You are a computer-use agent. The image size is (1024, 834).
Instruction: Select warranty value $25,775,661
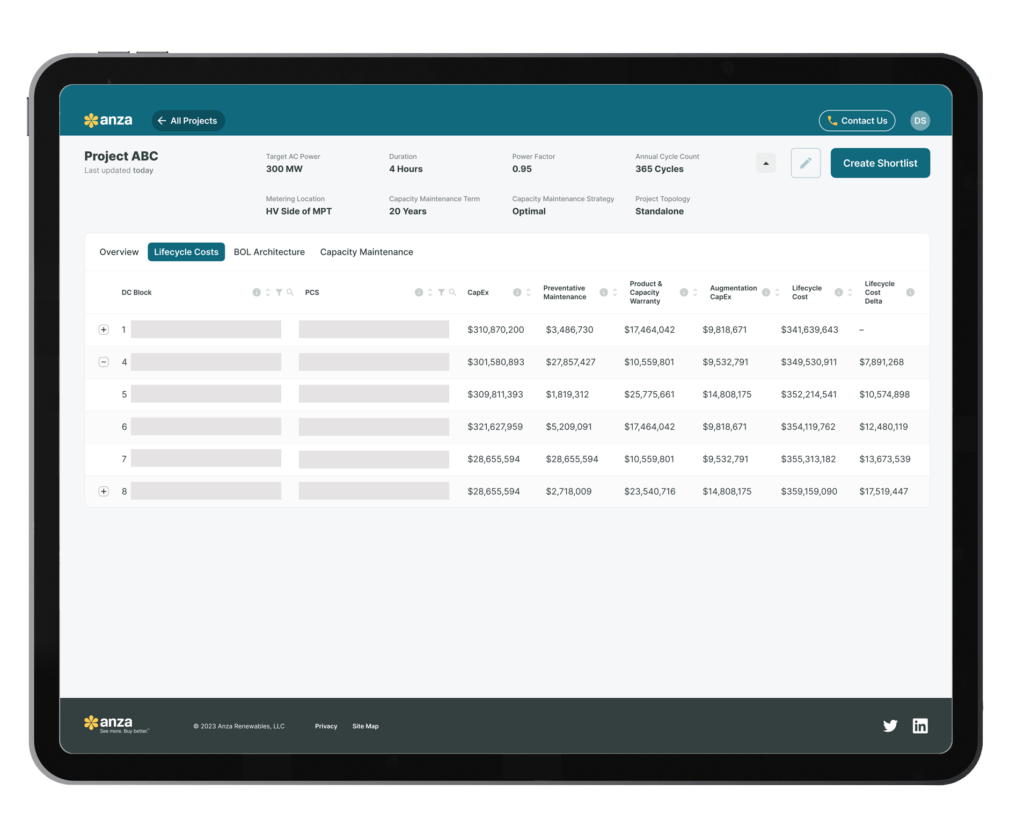point(649,394)
